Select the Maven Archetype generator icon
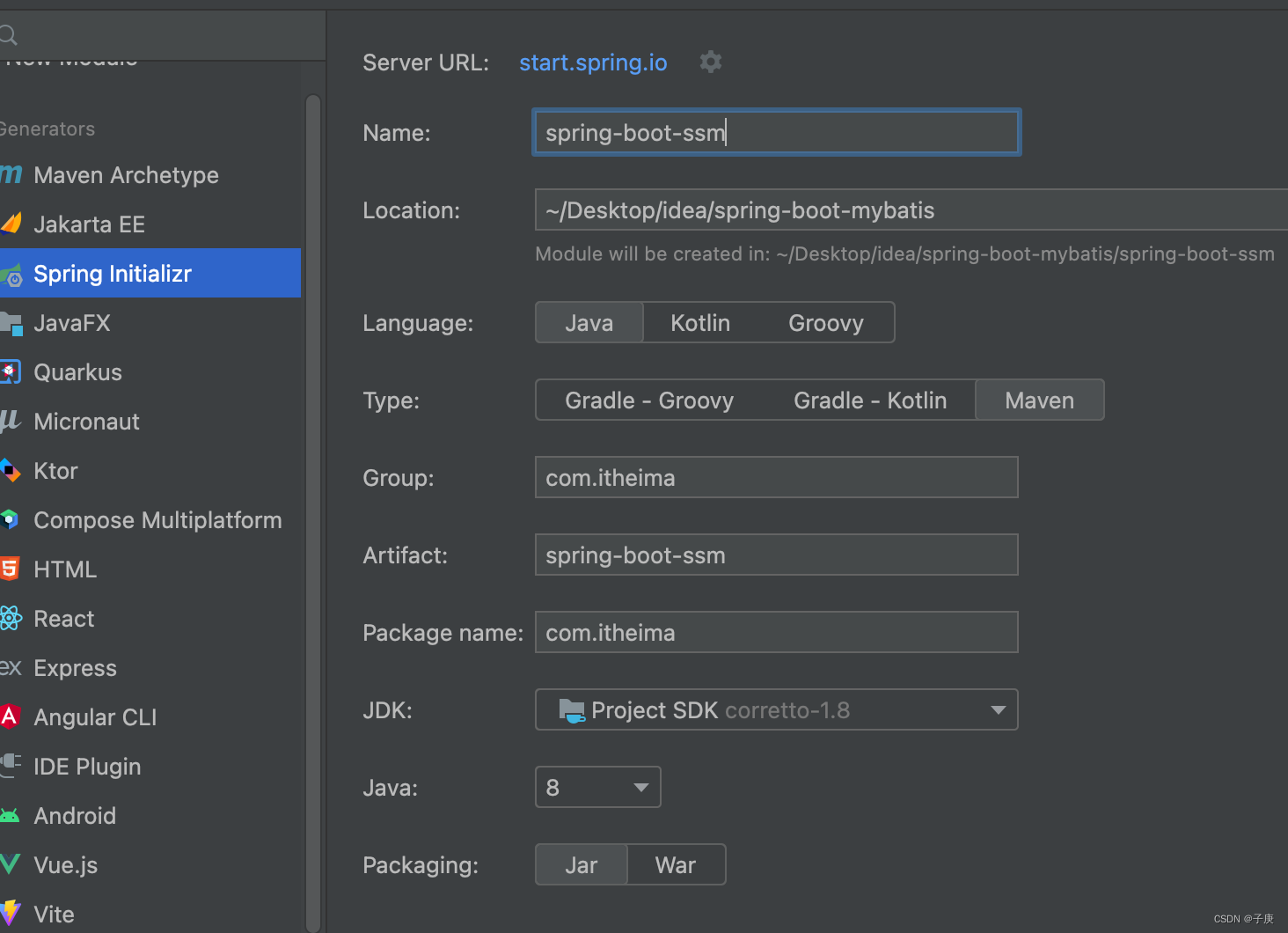Image resolution: width=1288 pixels, height=933 pixels. click(11, 174)
